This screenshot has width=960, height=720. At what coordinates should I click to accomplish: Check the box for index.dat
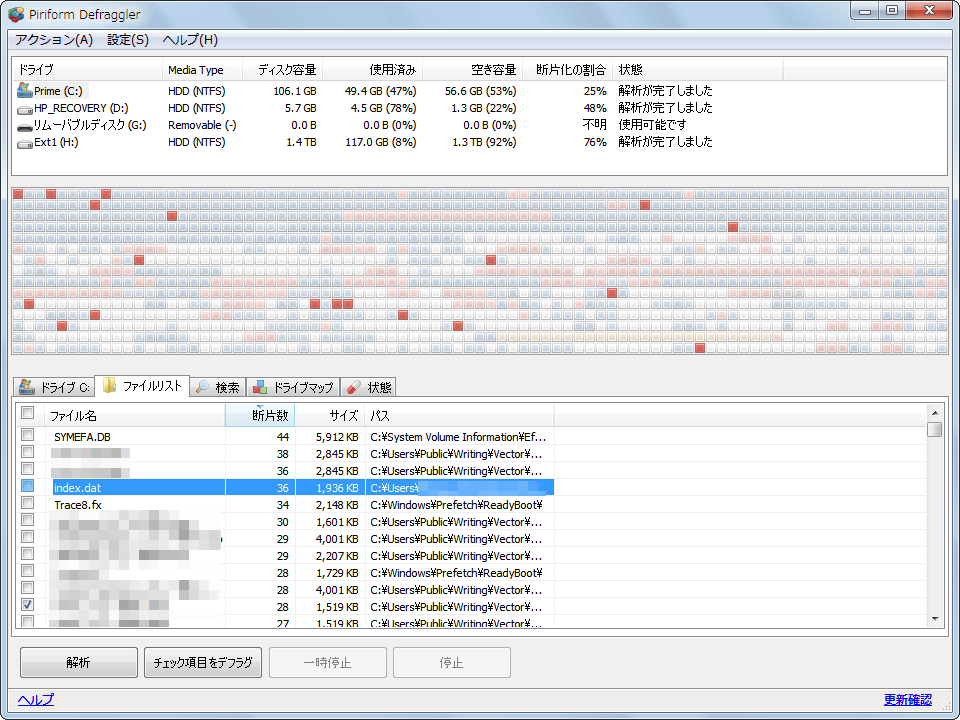tap(28, 486)
